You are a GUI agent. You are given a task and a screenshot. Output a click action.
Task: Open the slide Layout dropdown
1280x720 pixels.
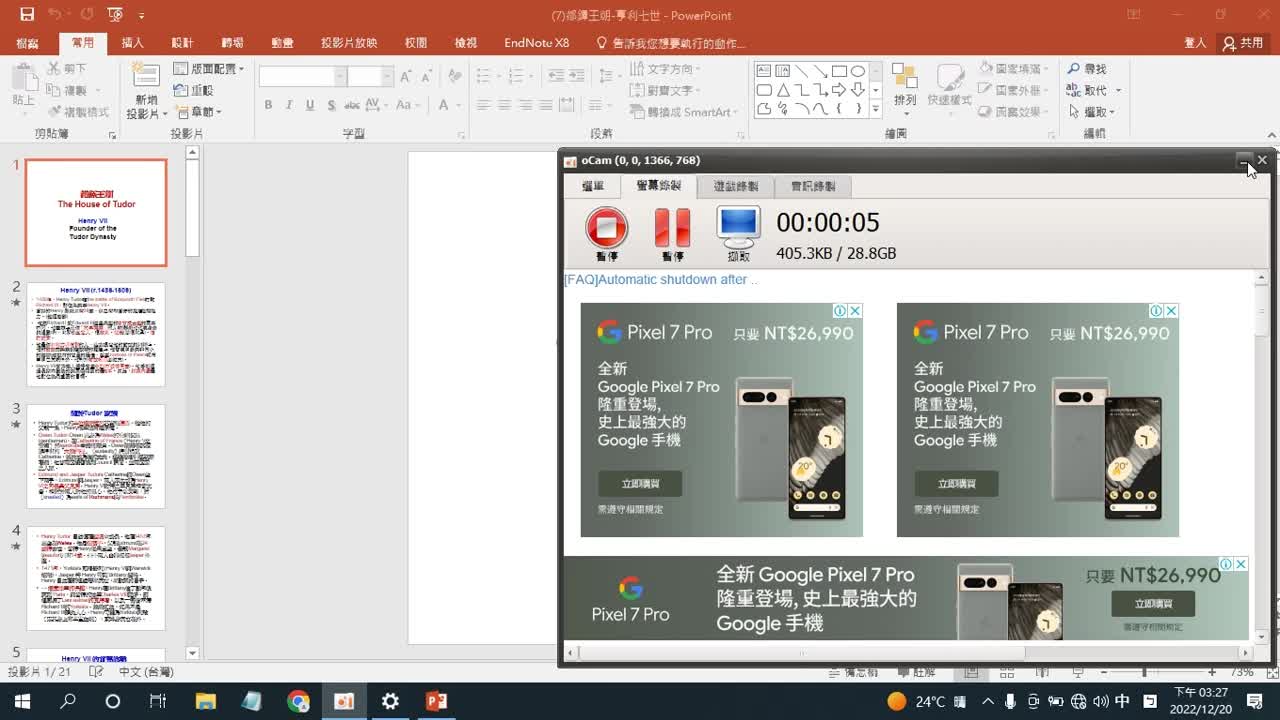[209, 68]
